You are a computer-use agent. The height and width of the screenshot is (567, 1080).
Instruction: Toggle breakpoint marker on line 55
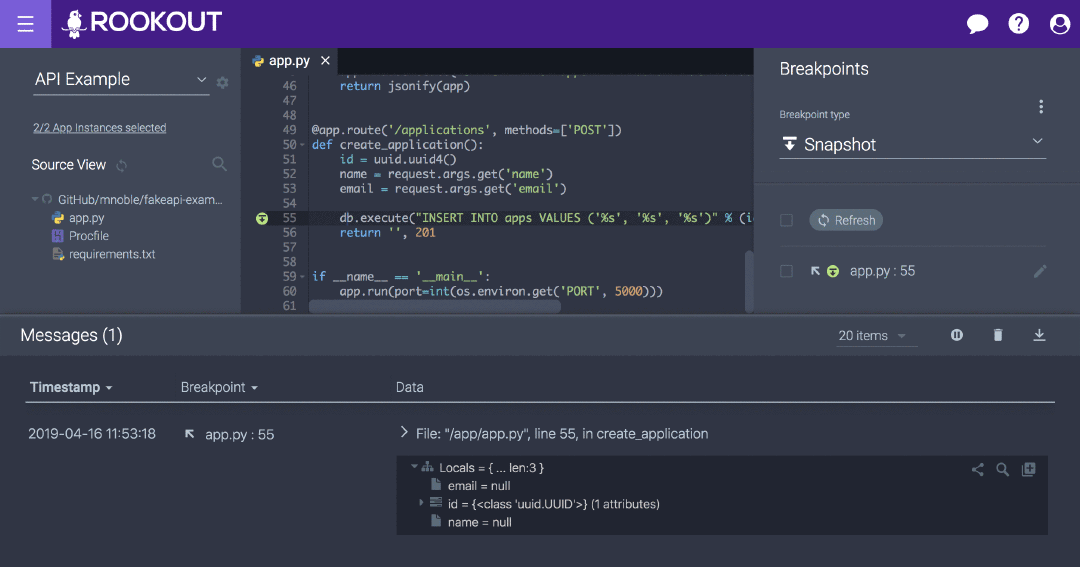point(262,218)
